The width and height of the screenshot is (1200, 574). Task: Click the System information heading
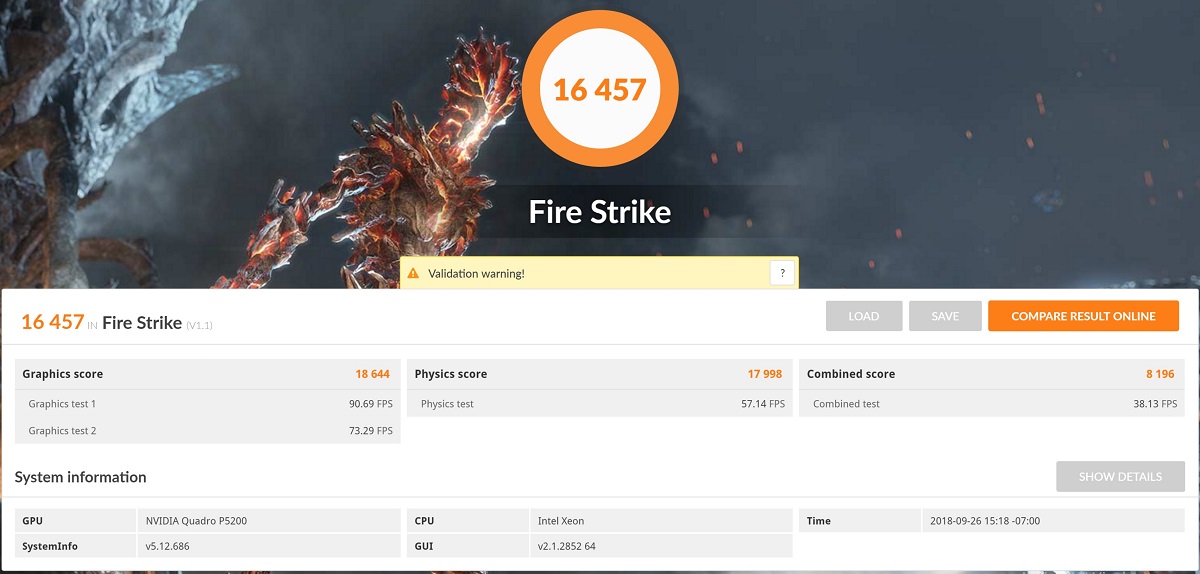(x=81, y=477)
